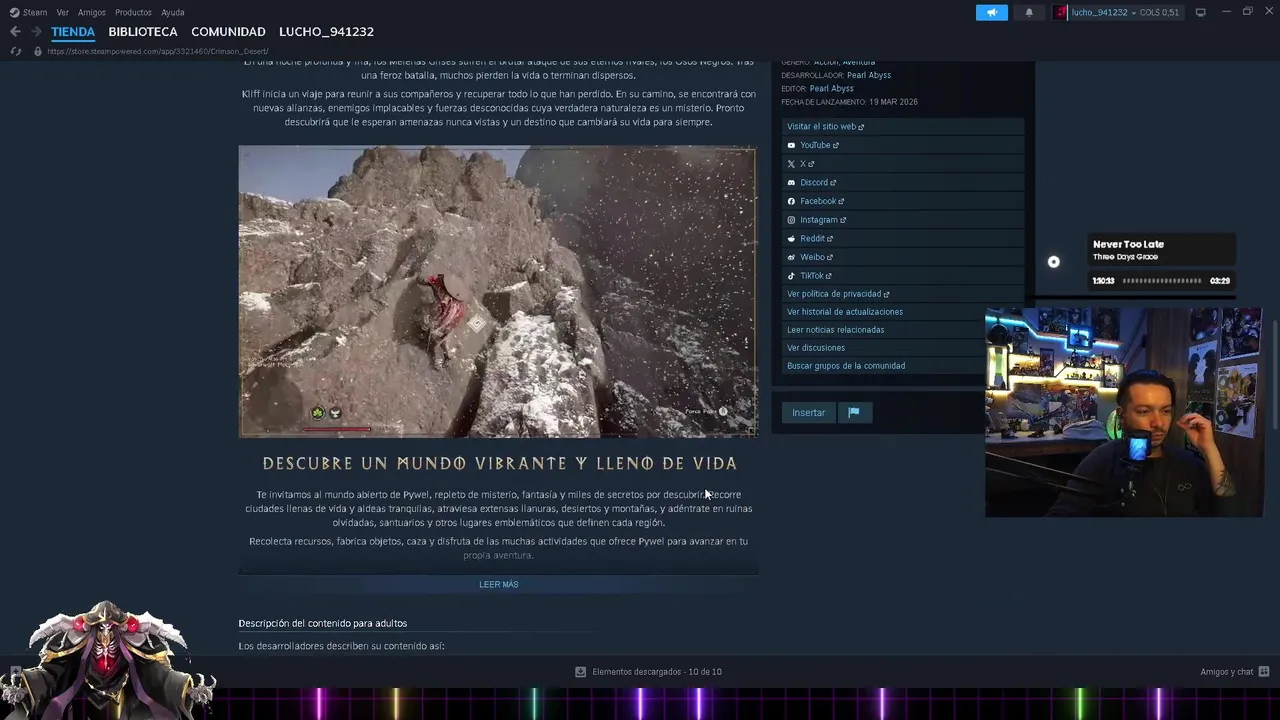This screenshot has height=720, width=1280.
Task: Open the LUCHO_941232 profile tab
Action: click(x=326, y=32)
